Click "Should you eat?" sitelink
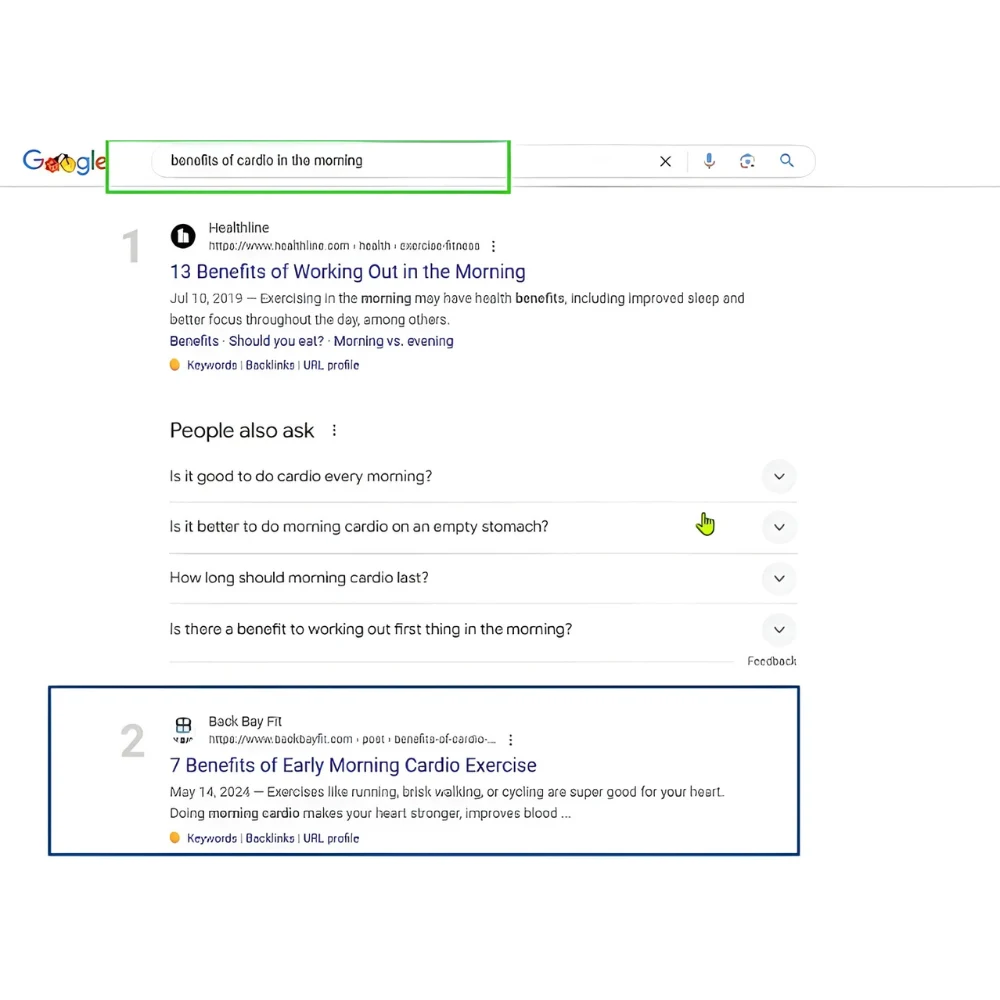Image resolution: width=1000 pixels, height=1000 pixels. pos(276,341)
